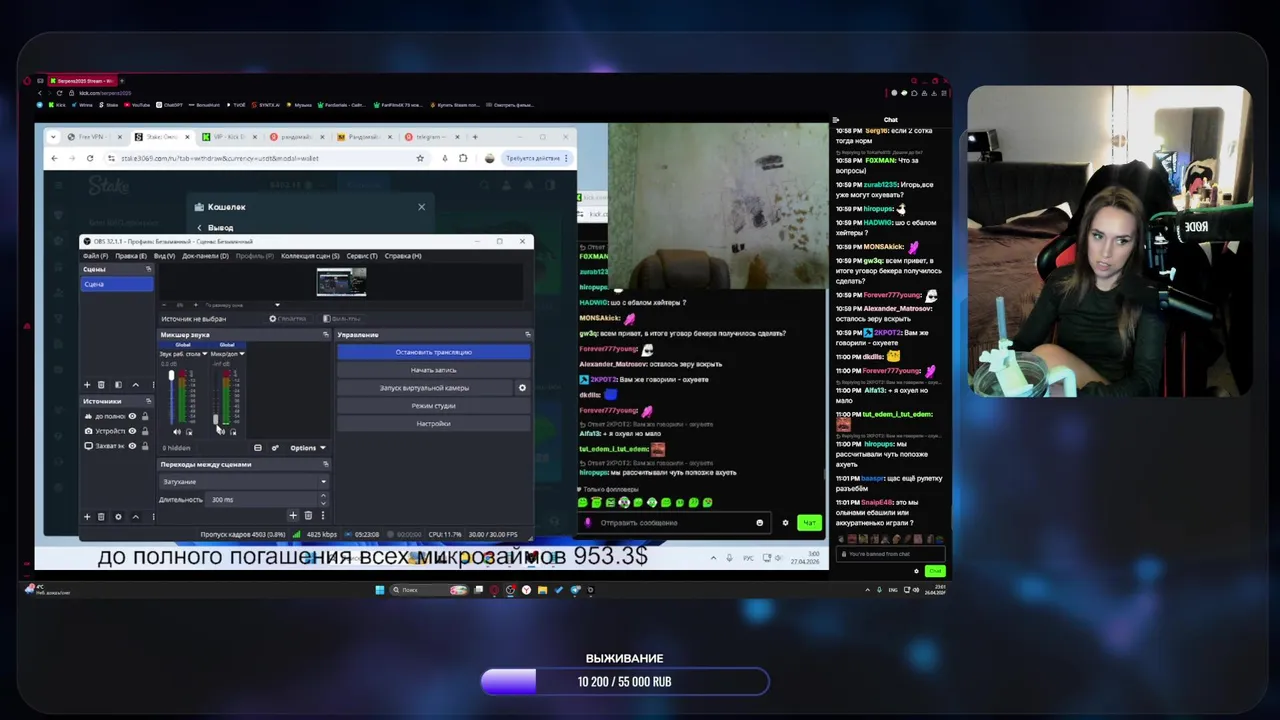Open the Правка menu in OBS

[131, 256]
